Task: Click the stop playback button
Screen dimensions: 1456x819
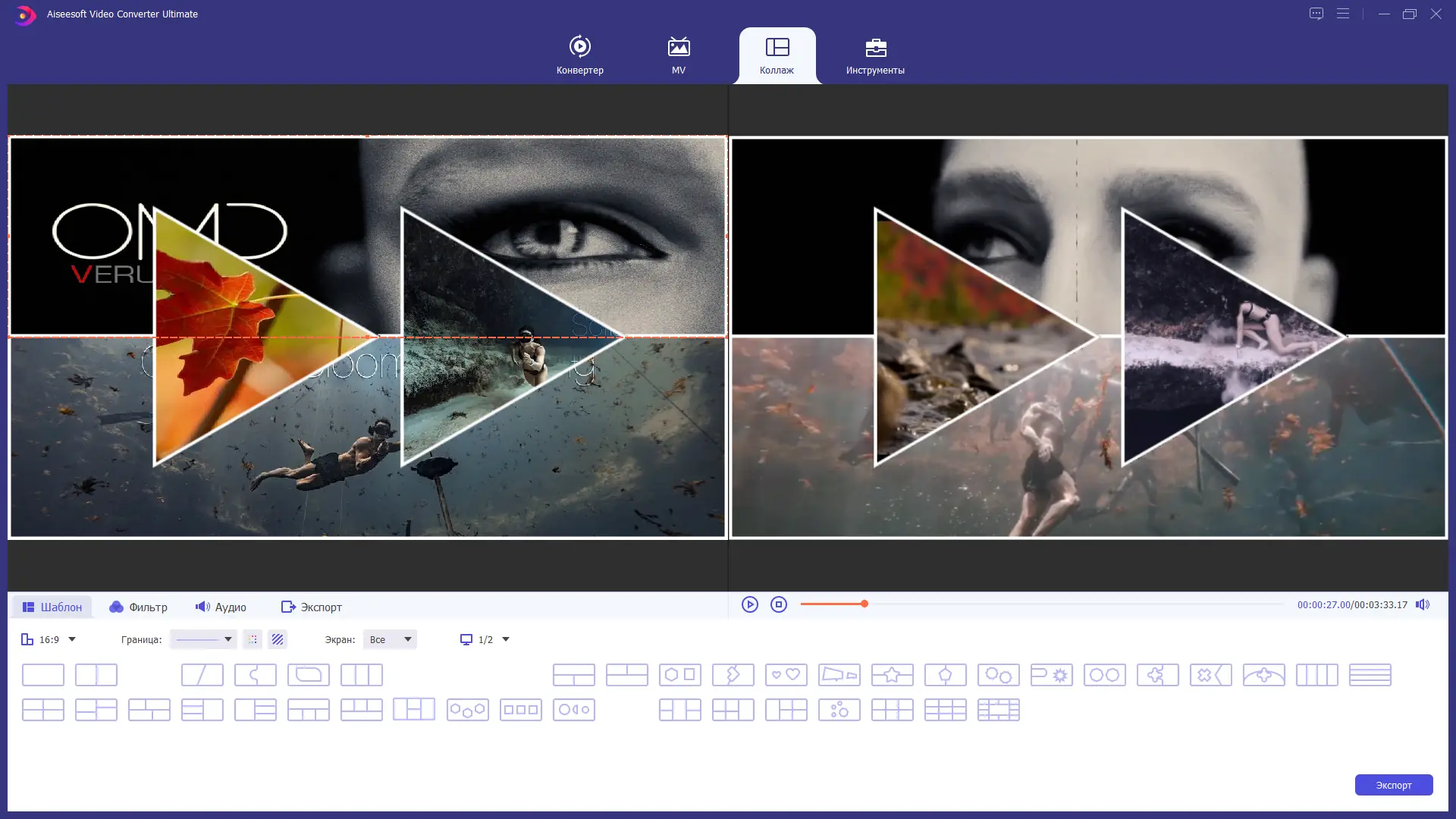Action: pyautogui.click(x=778, y=604)
